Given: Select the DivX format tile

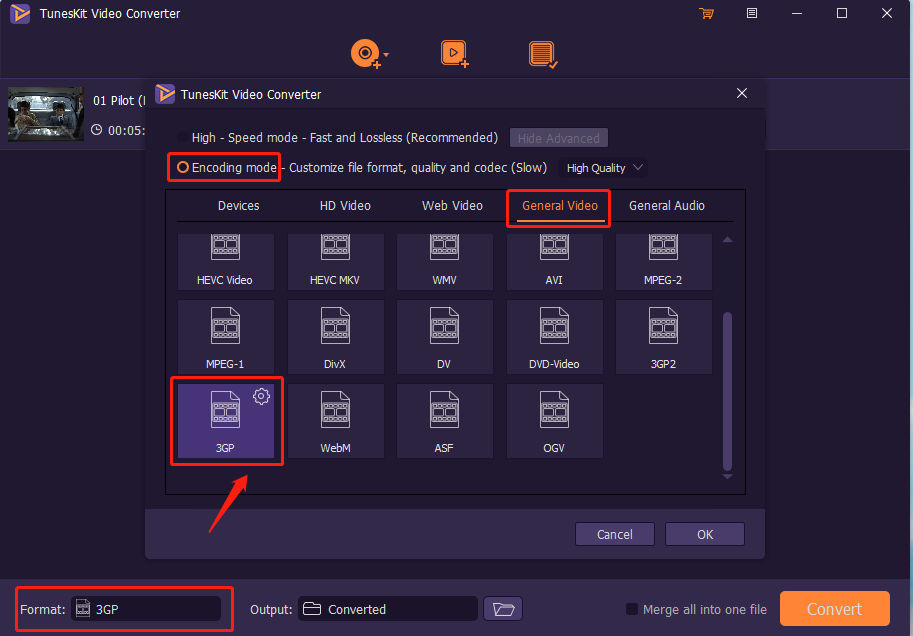Looking at the screenshot, I should tap(335, 337).
